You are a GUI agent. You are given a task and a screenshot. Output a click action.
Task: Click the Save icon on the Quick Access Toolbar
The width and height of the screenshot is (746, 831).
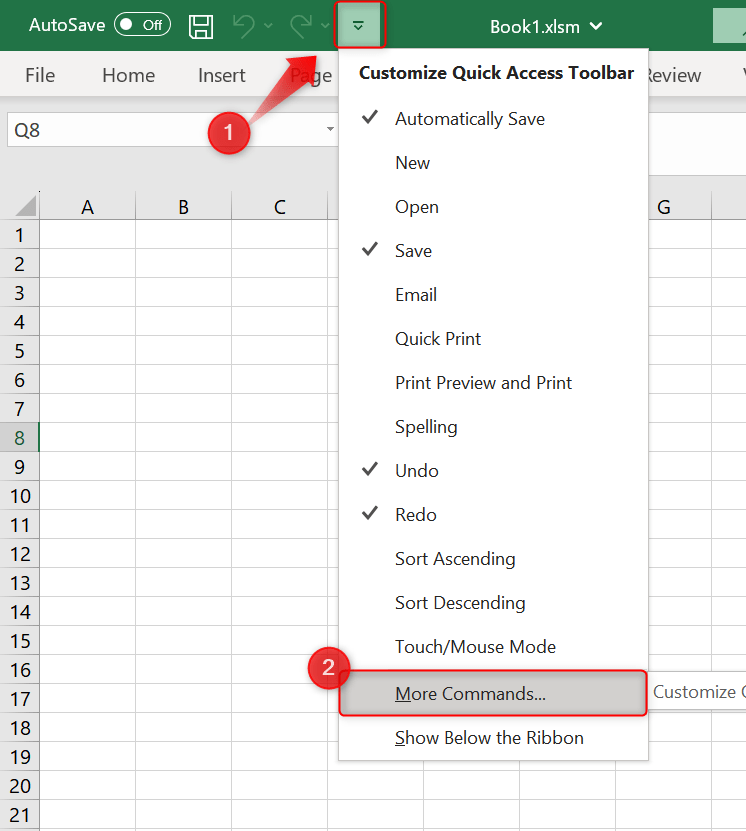click(200, 26)
